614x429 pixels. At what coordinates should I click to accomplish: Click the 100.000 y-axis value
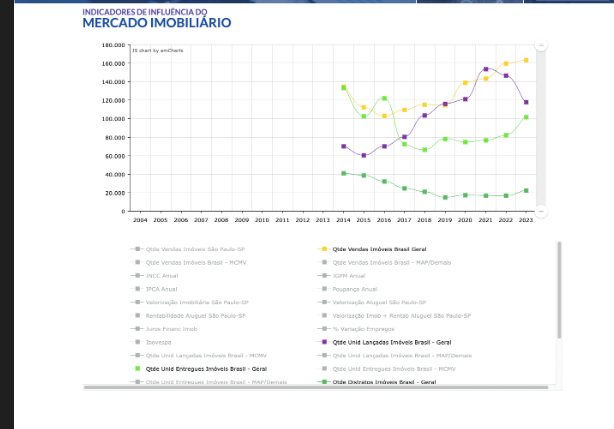click(x=114, y=119)
